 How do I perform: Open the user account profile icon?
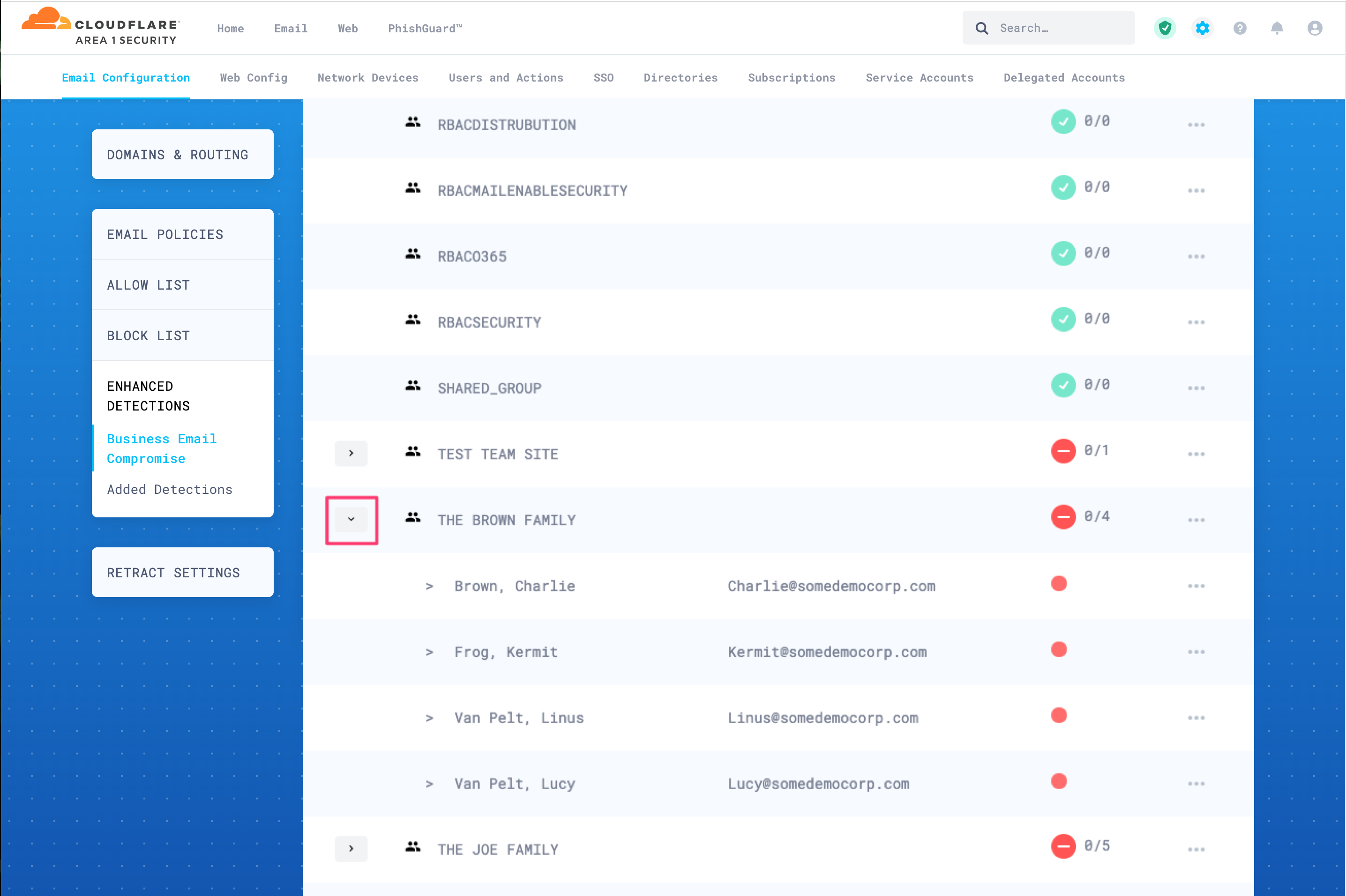(x=1315, y=28)
